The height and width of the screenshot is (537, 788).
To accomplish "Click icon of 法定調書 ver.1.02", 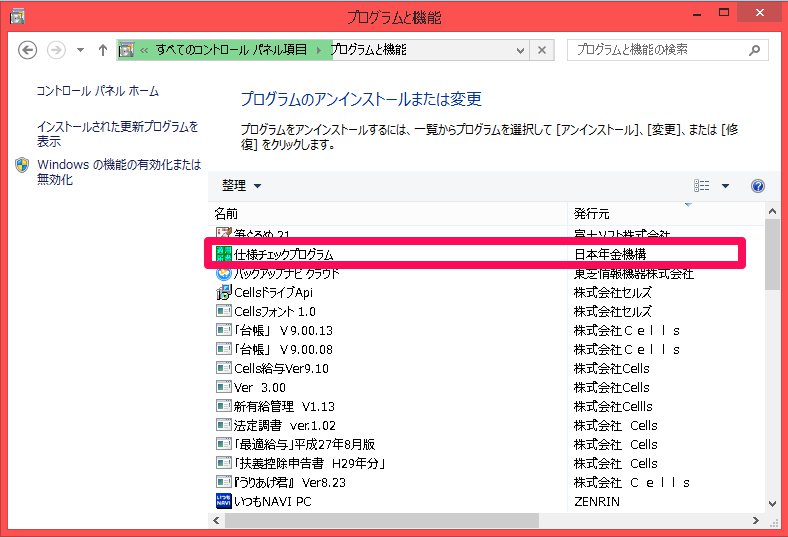I will coord(224,425).
